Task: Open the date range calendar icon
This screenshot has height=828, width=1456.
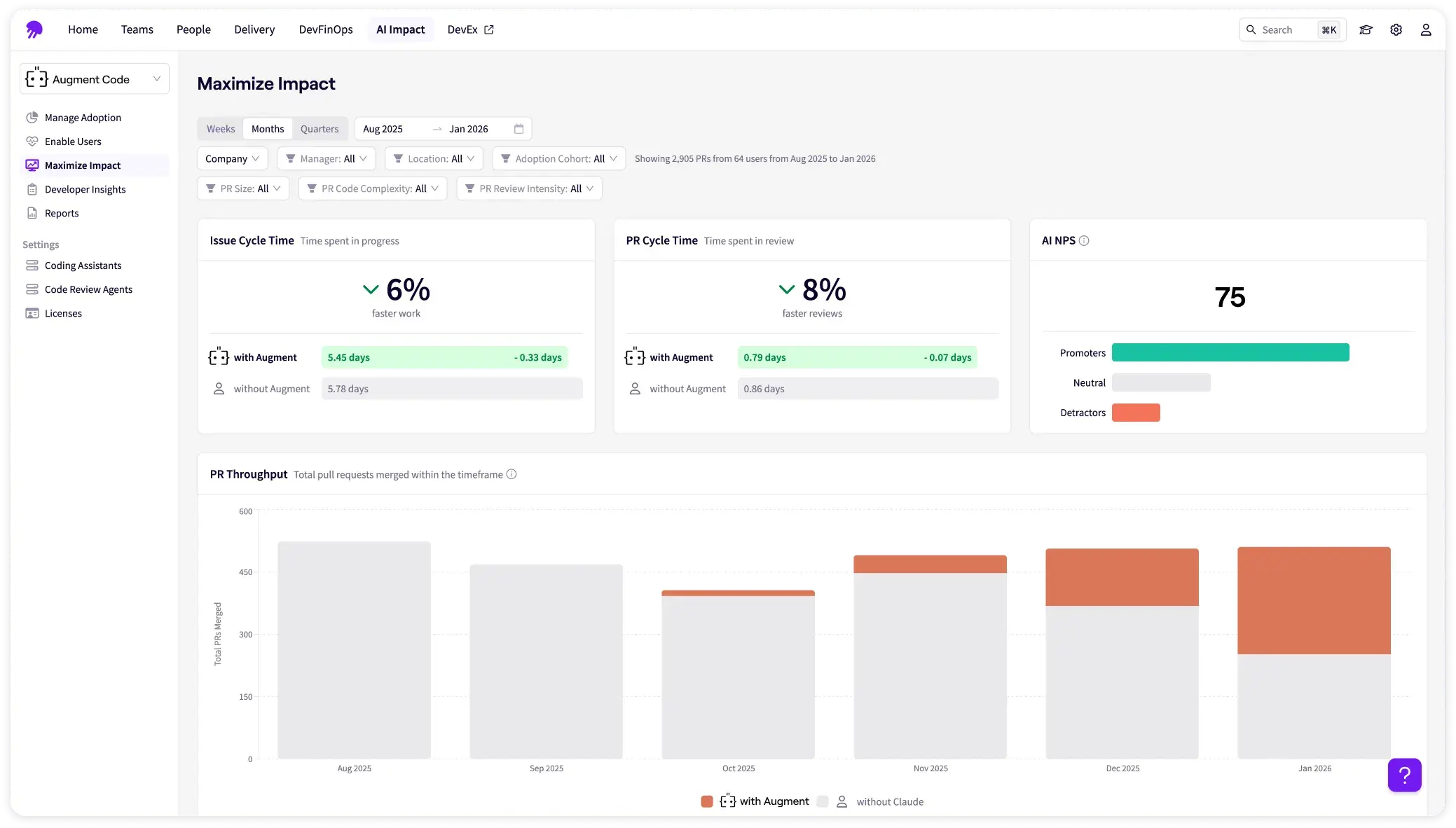Action: 518,129
